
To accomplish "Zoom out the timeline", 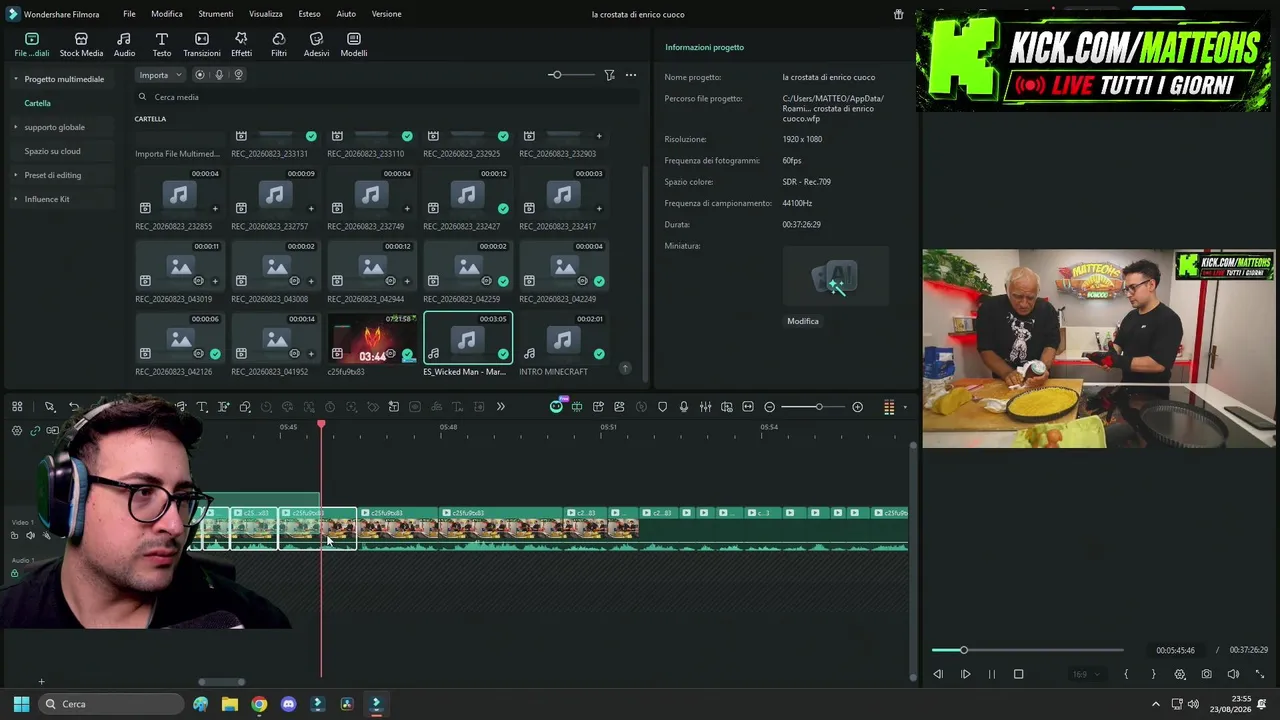I will click(769, 407).
